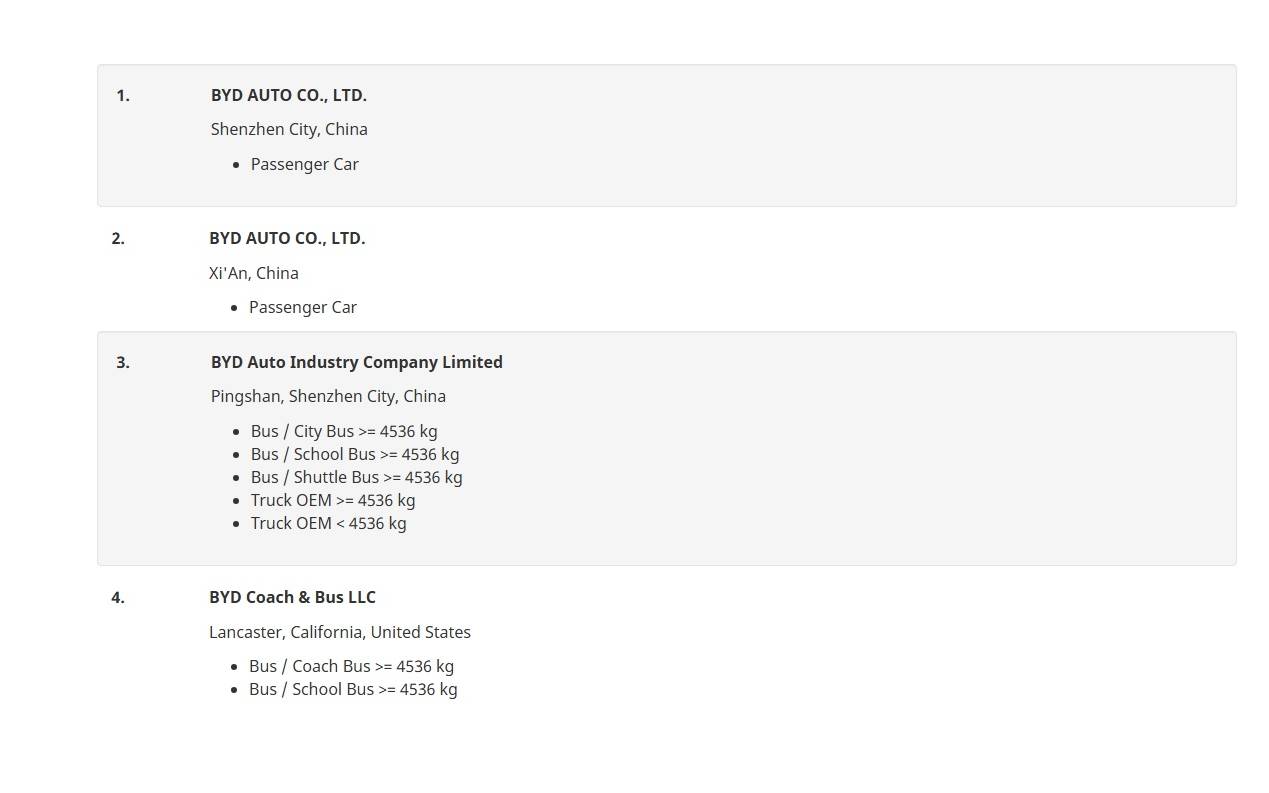
Task: Select 'Bus / School Bus' under the Lancaster entry
Action: coord(353,689)
